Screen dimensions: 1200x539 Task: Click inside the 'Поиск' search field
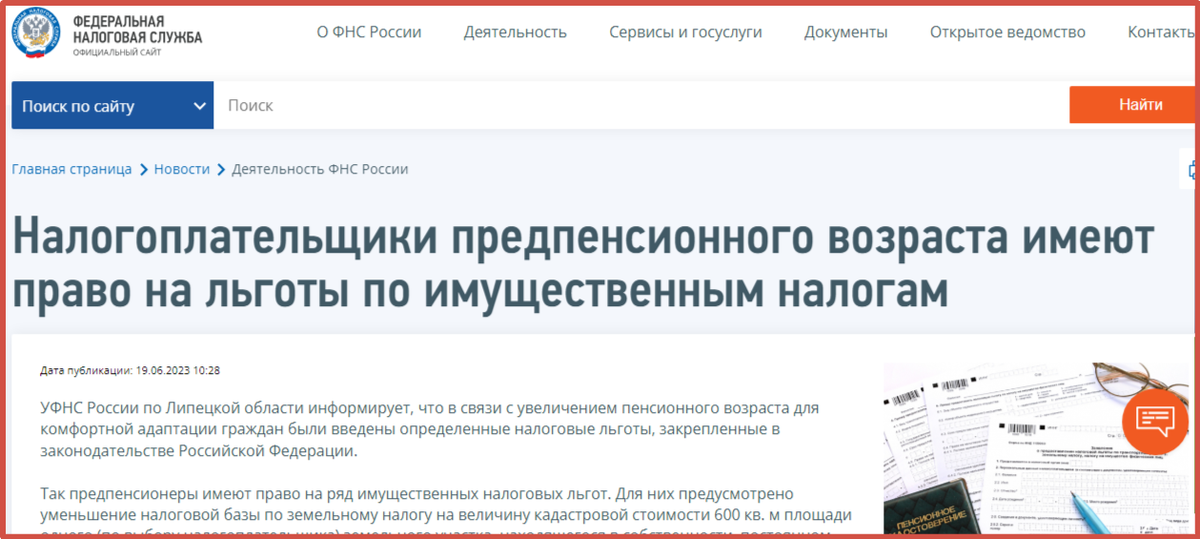(641, 105)
